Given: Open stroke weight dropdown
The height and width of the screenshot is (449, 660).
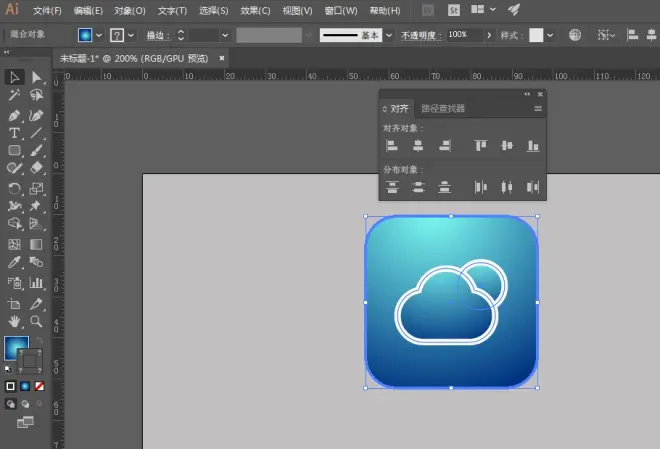Looking at the screenshot, I should coord(225,35).
